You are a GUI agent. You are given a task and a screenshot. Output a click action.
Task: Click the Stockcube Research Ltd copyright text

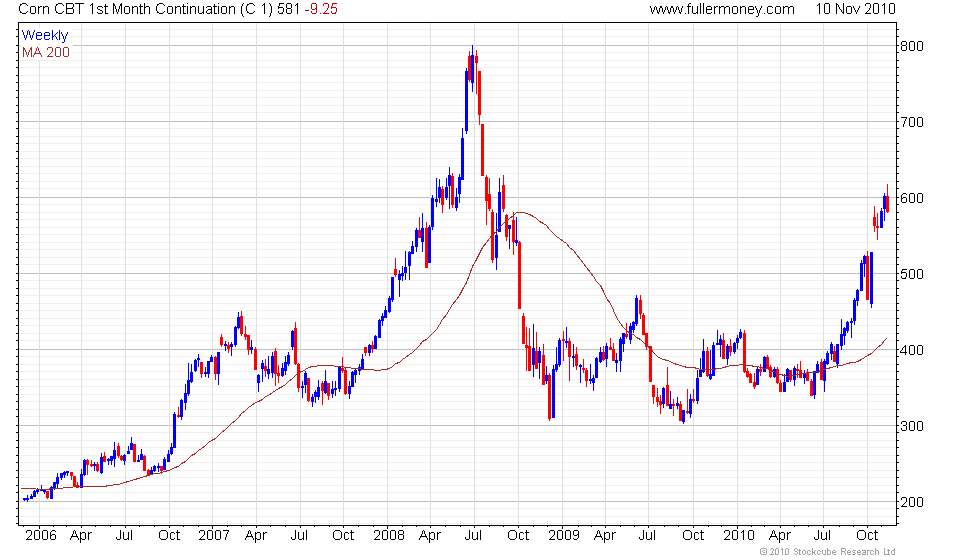click(828, 552)
